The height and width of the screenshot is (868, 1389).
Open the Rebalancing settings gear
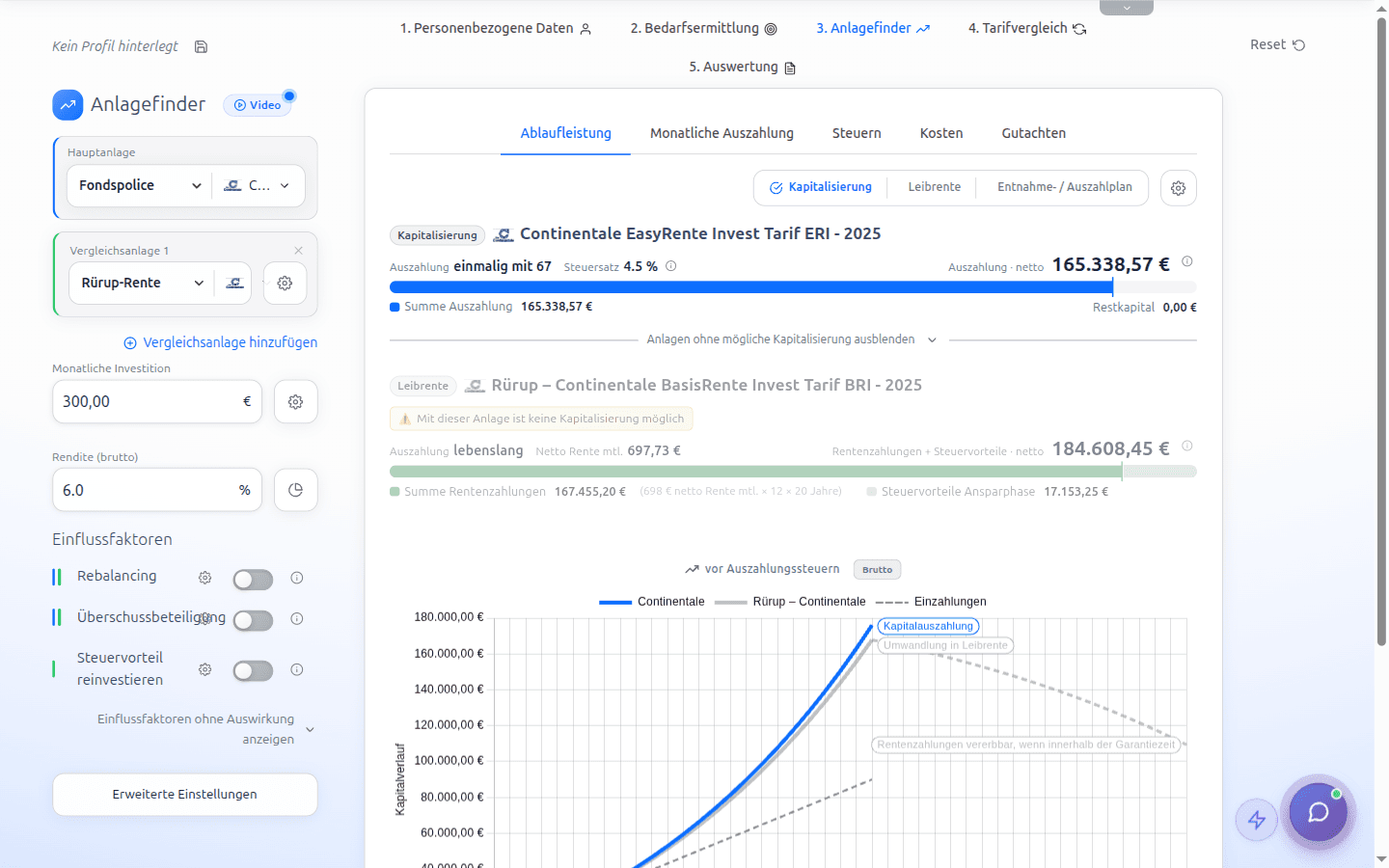204,578
